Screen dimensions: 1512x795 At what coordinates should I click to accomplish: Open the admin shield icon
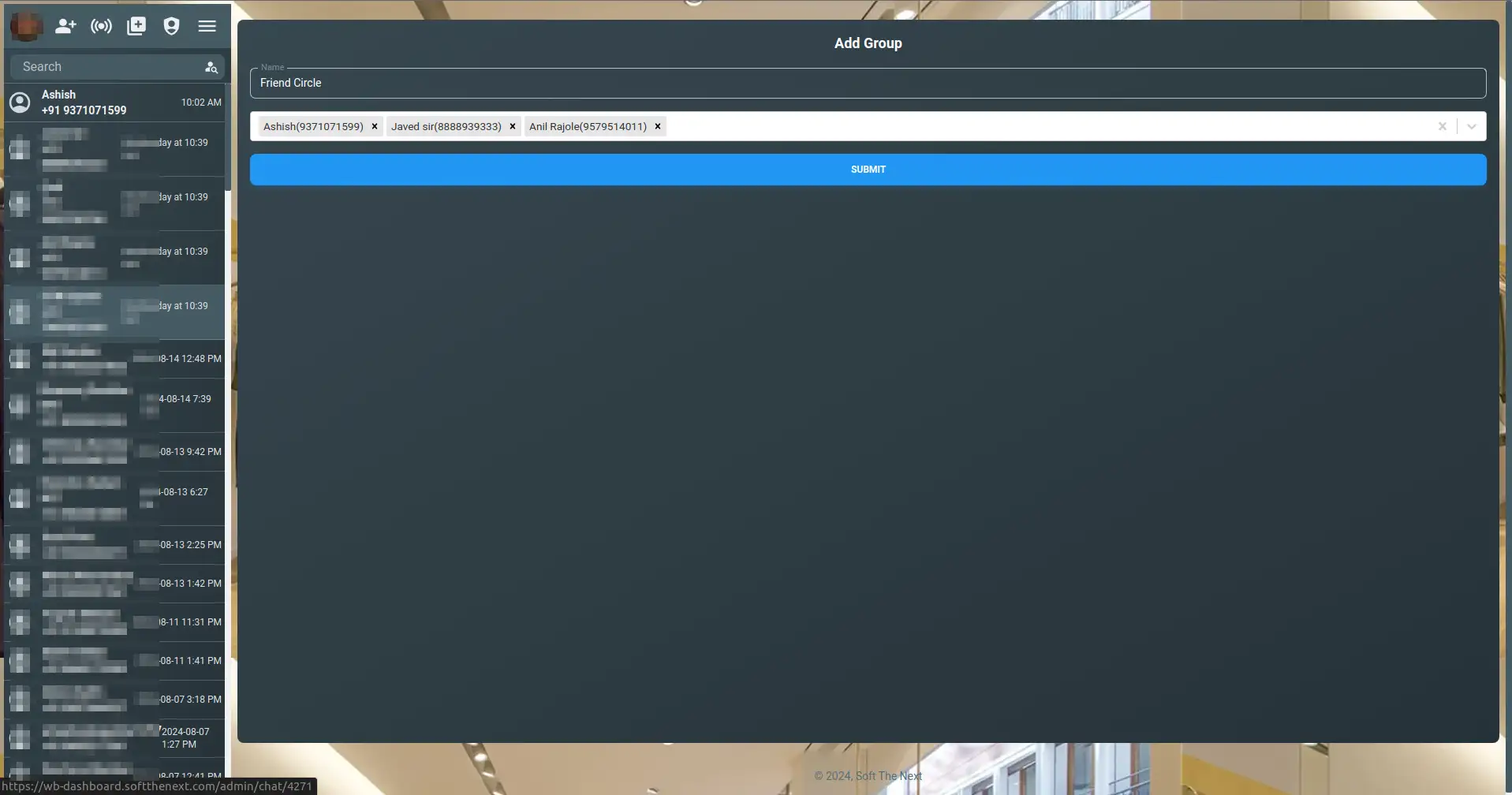click(171, 26)
